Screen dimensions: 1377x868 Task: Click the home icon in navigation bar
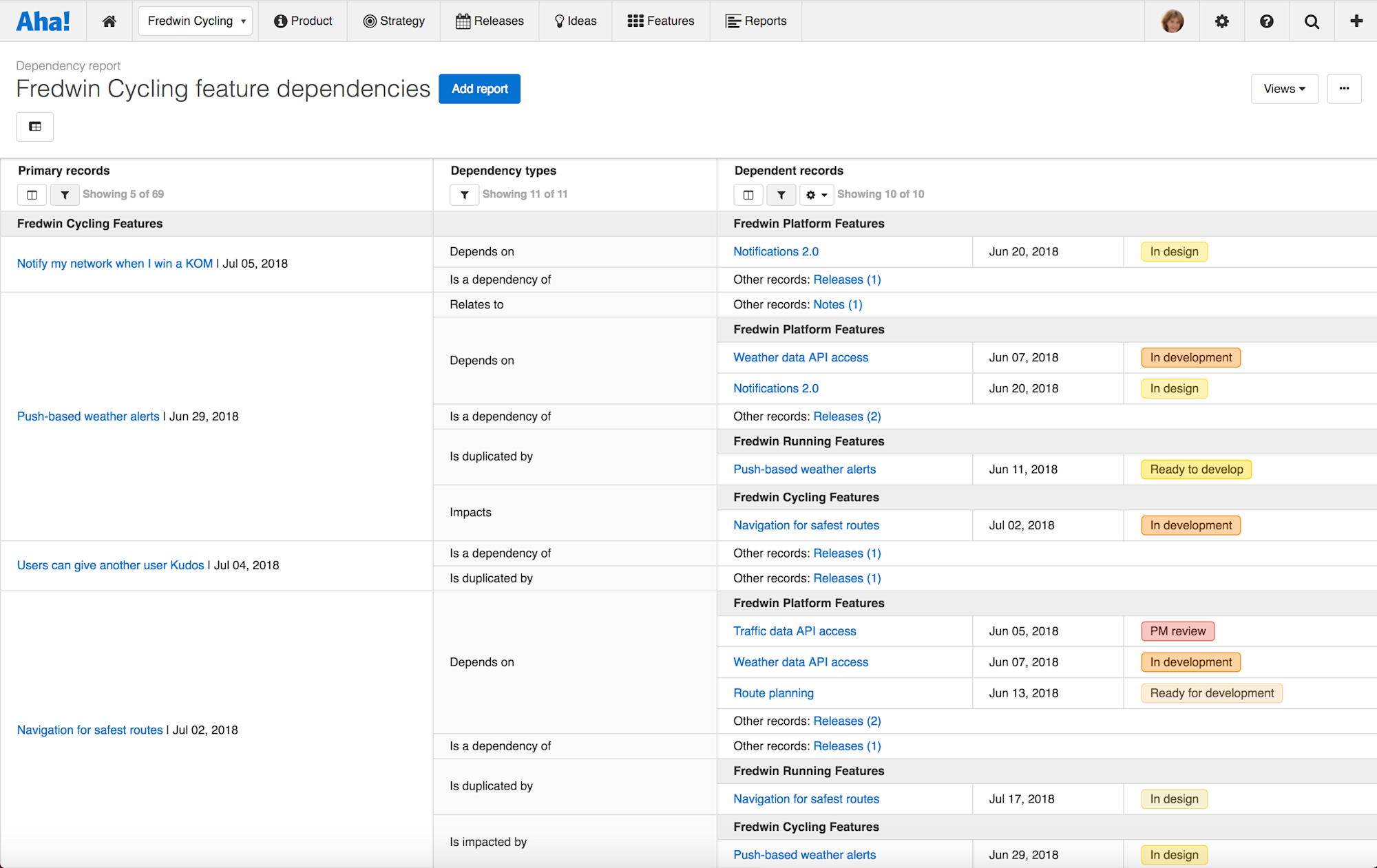point(109,21)
